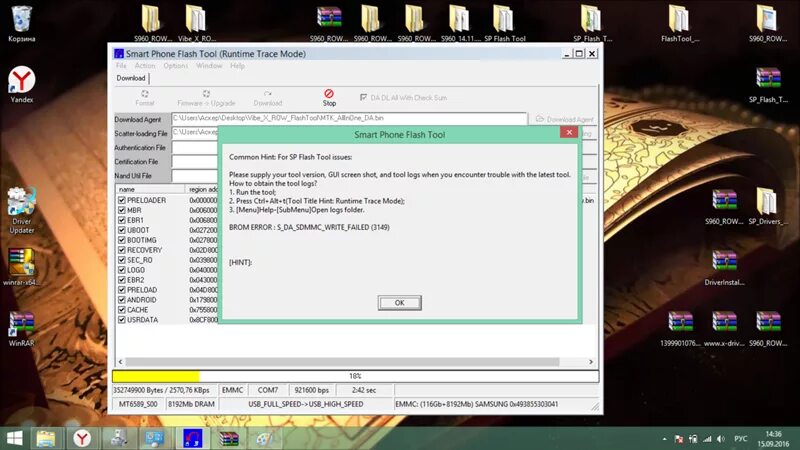Screen dimensions: 800x450
Task: Open the File menu
Action: 121,66
